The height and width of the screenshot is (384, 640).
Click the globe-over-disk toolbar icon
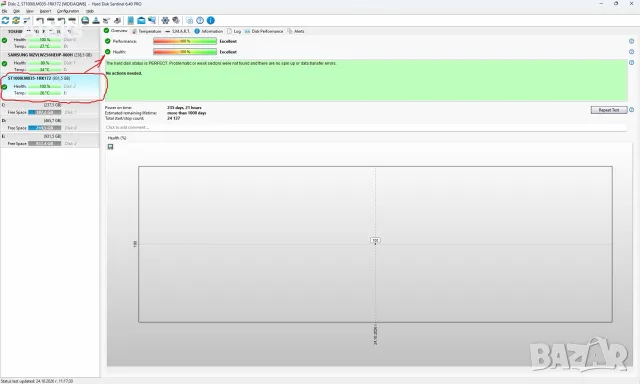[85, 20]
